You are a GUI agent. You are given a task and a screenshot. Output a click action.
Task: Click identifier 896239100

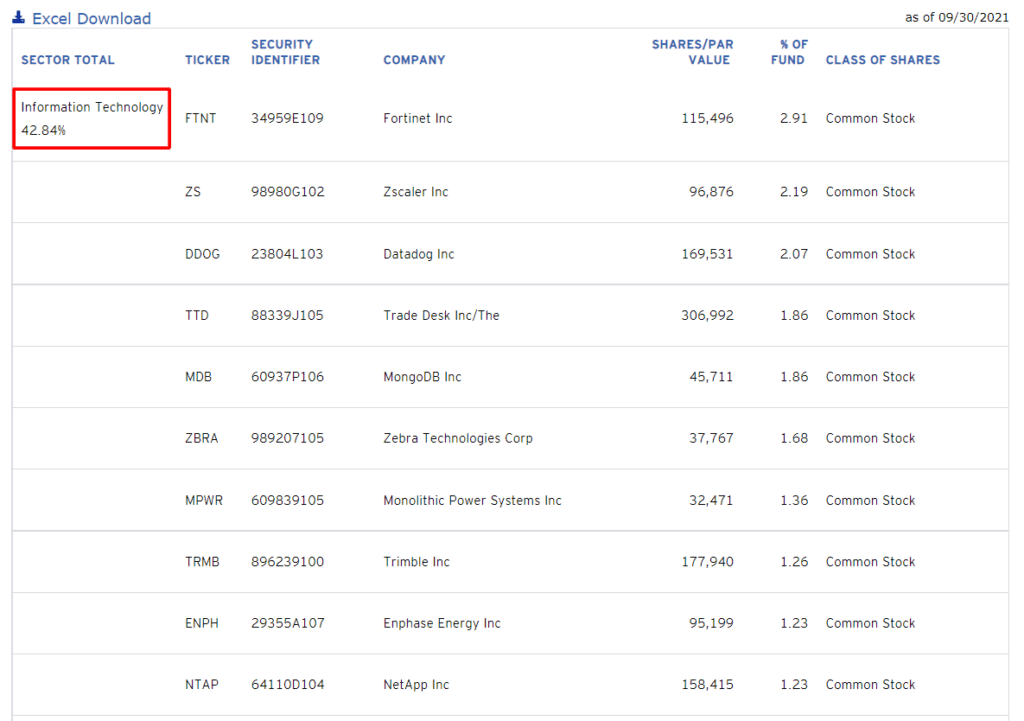coord(287,562)
